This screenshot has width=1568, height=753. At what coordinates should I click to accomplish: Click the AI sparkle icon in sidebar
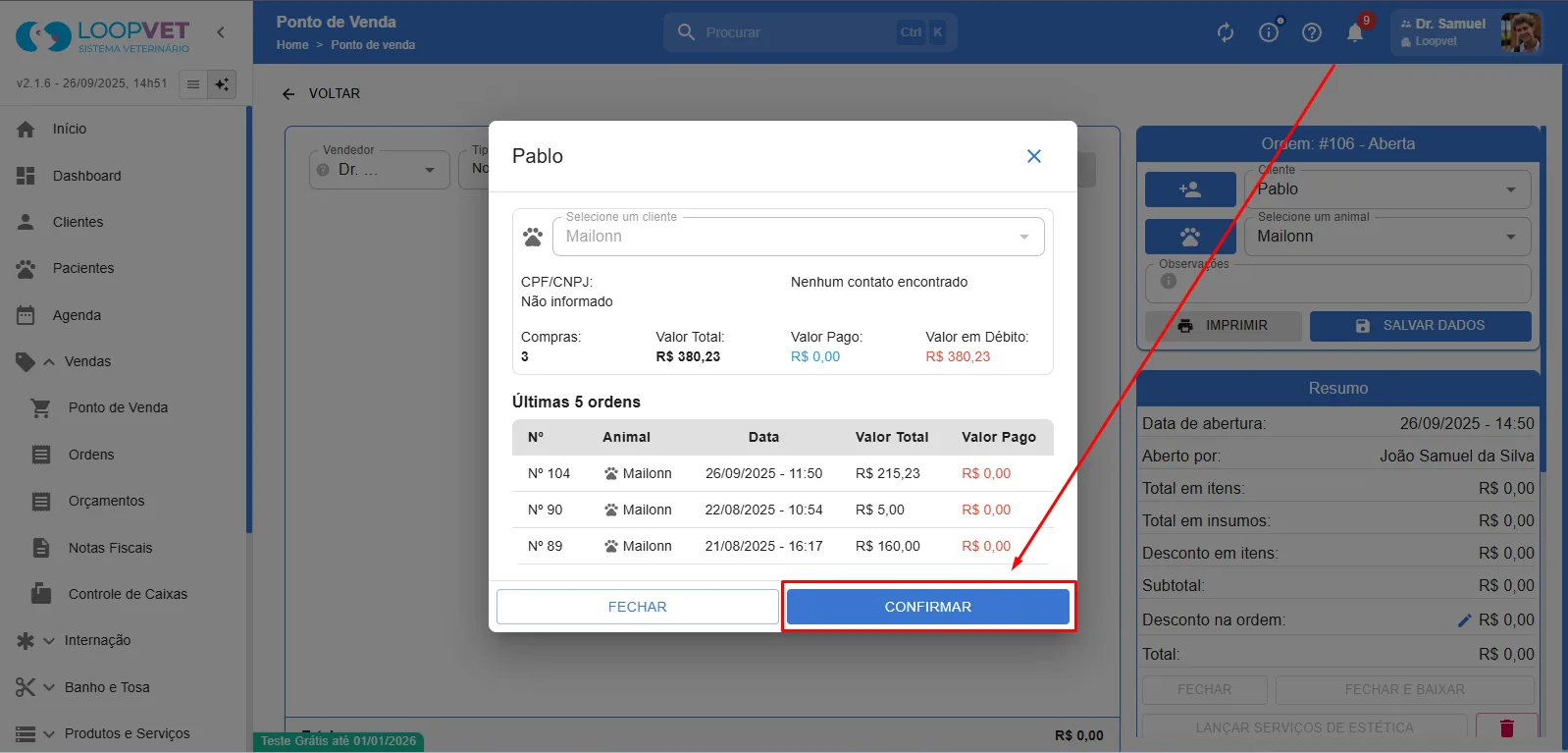[x=223, y=84]
